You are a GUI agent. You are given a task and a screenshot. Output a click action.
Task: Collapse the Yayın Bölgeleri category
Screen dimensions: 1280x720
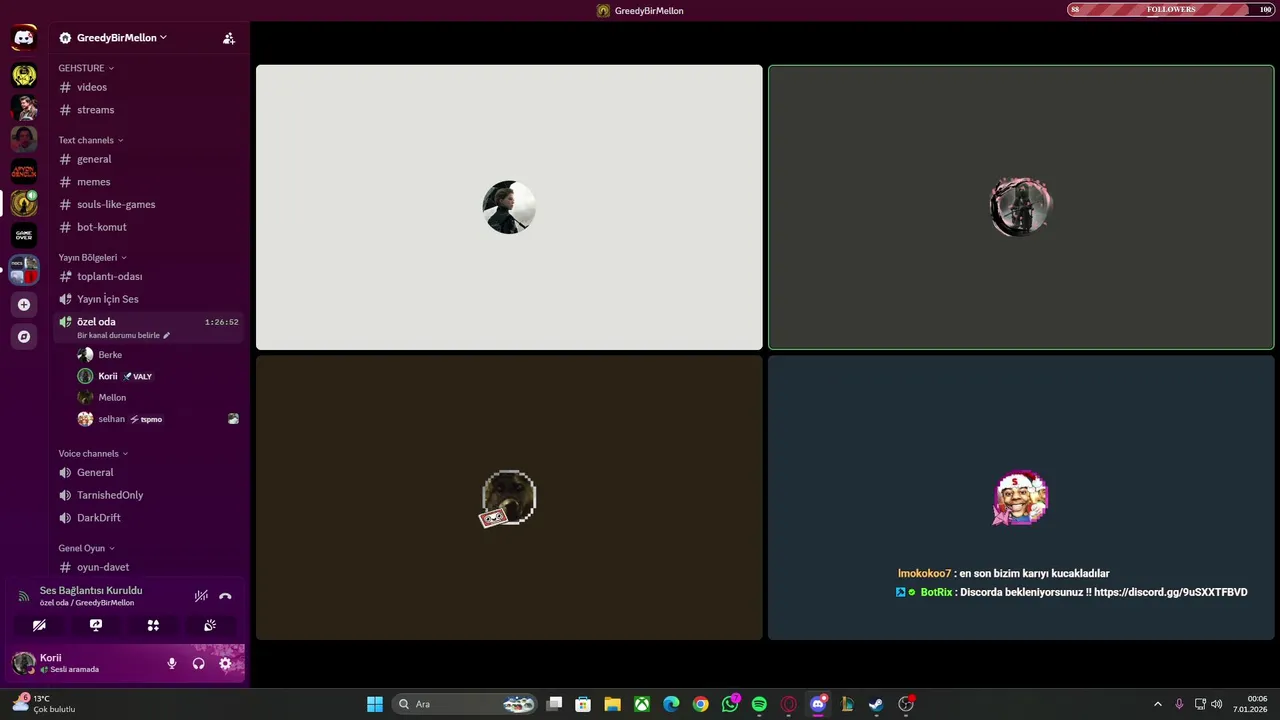92,257
